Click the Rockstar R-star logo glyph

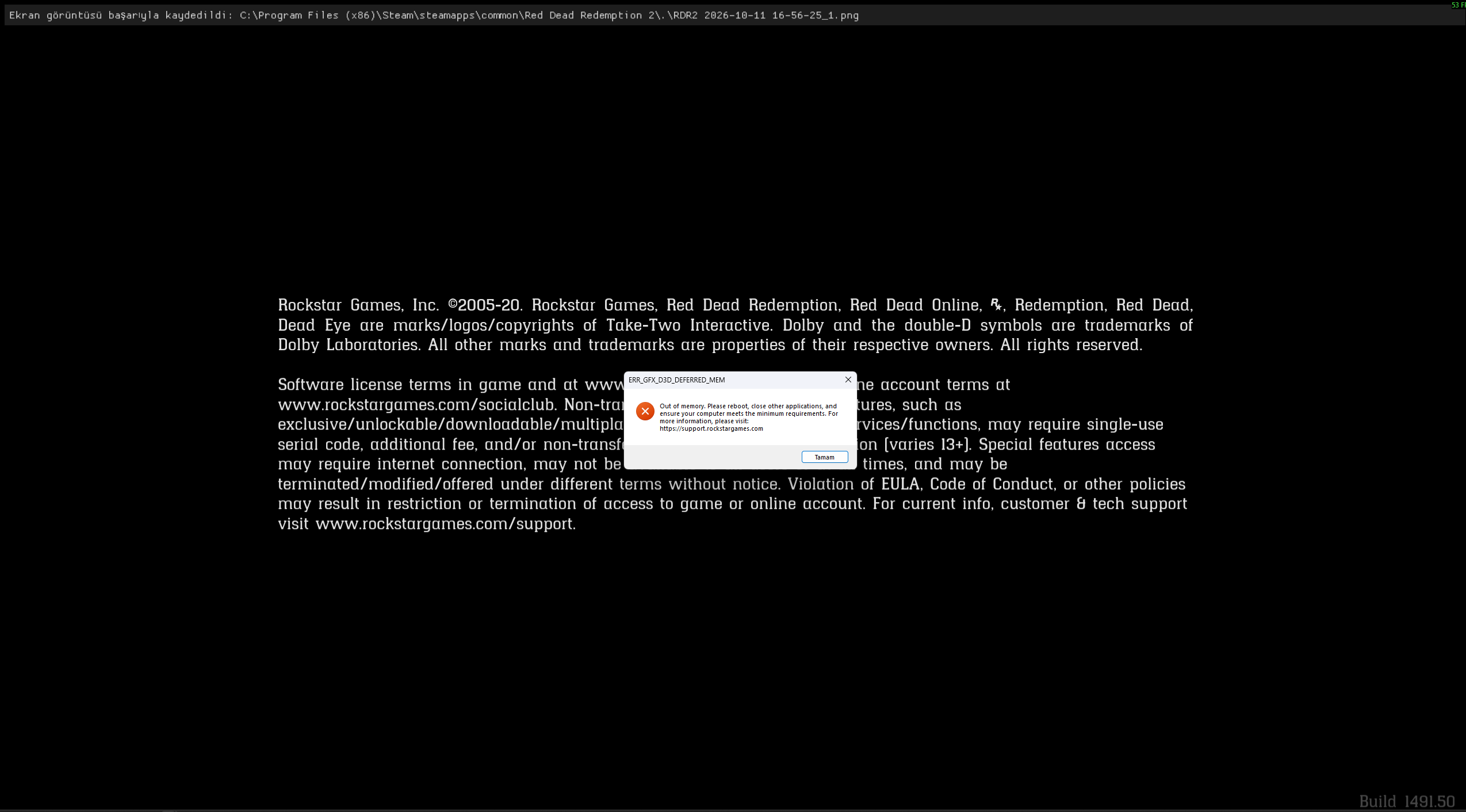coord(996,304)
